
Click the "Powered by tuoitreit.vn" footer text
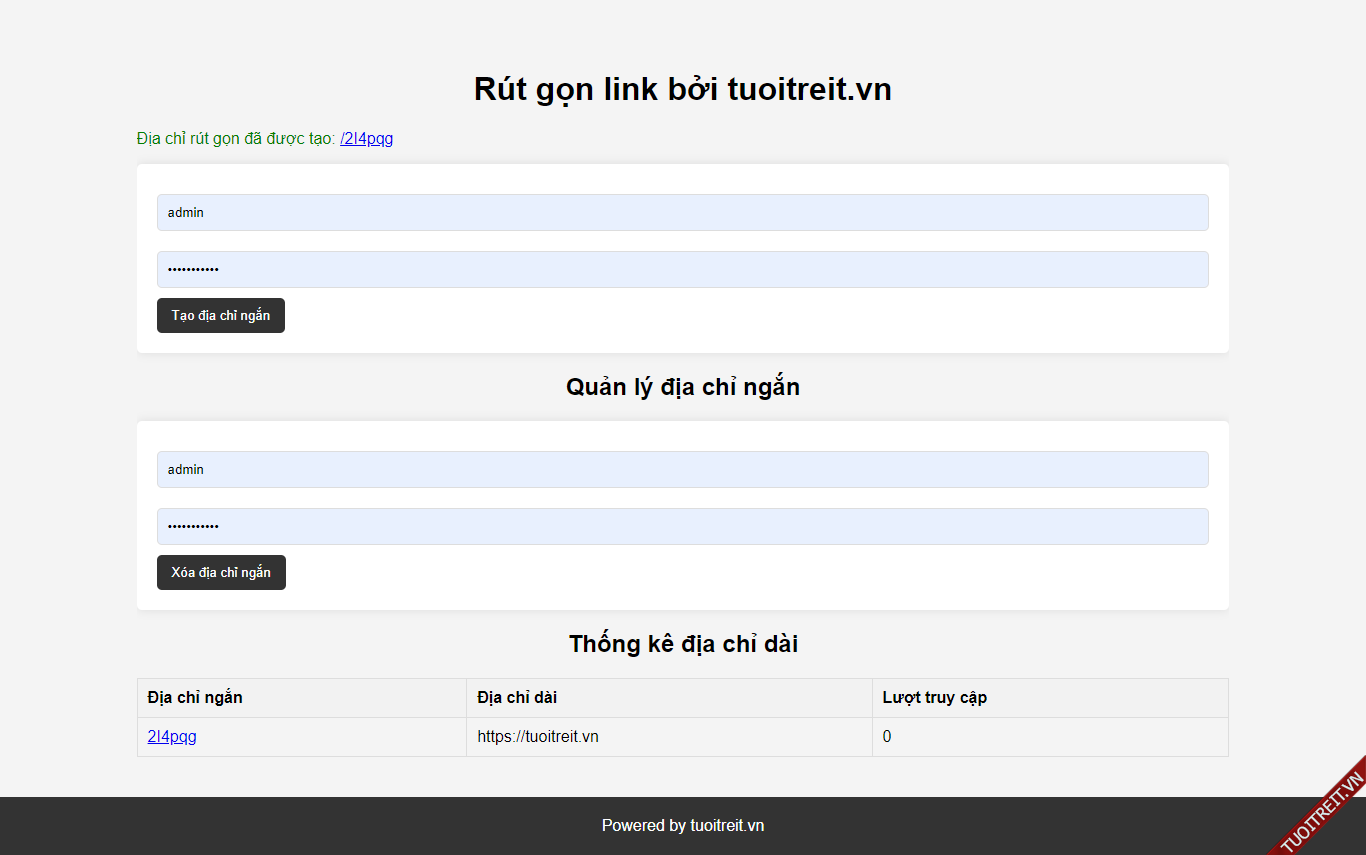tap(682, 825)
